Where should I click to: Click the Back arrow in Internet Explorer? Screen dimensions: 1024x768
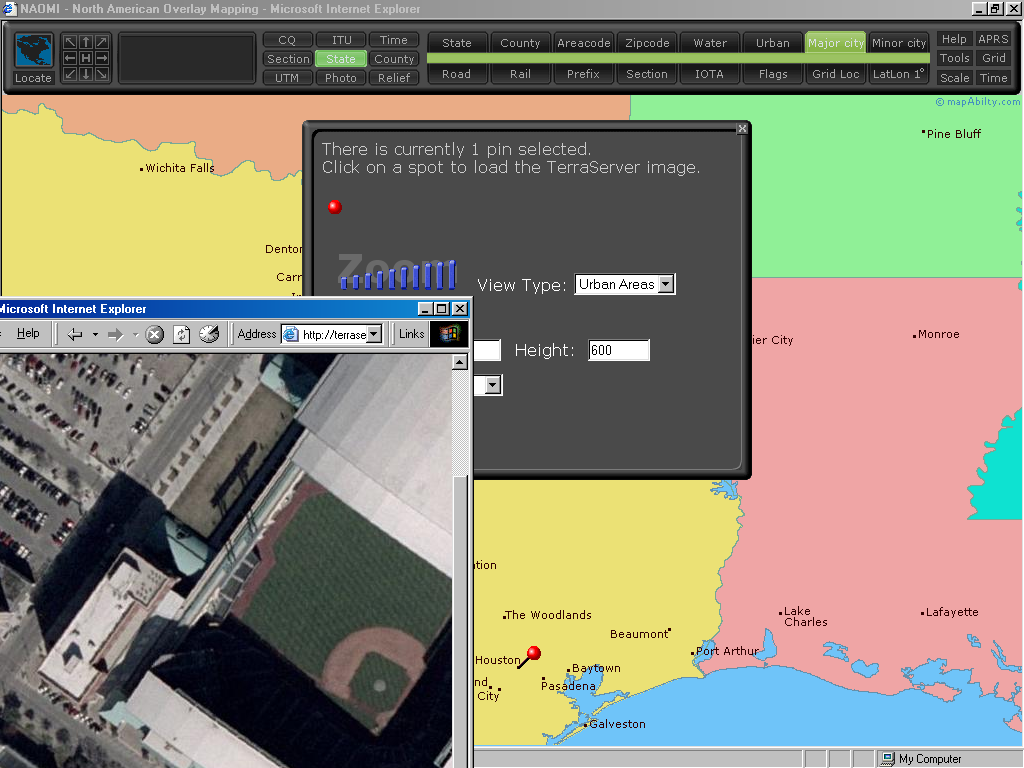coord(75,334)
